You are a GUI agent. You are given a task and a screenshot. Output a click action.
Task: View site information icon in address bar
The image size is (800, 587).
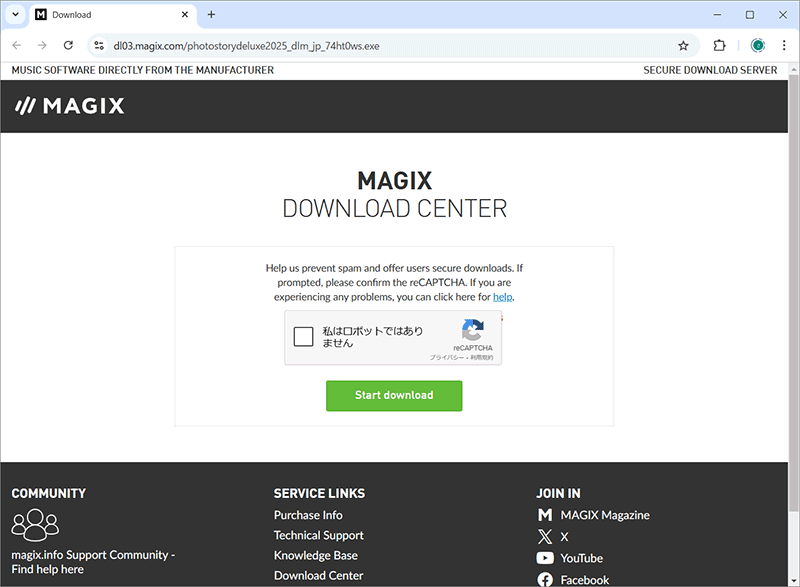99,46
